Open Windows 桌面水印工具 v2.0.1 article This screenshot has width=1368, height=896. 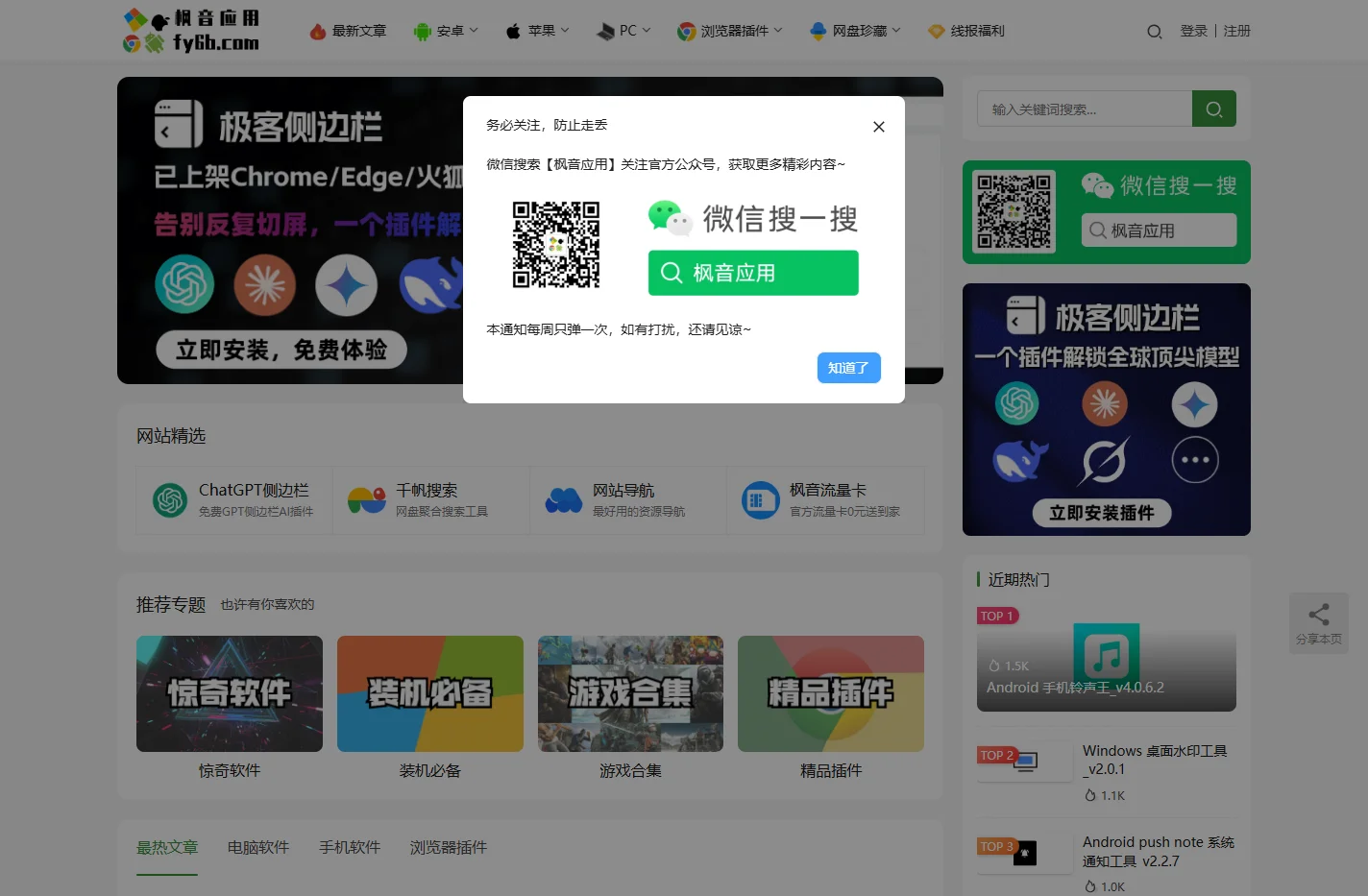(x=1155, y=760)
